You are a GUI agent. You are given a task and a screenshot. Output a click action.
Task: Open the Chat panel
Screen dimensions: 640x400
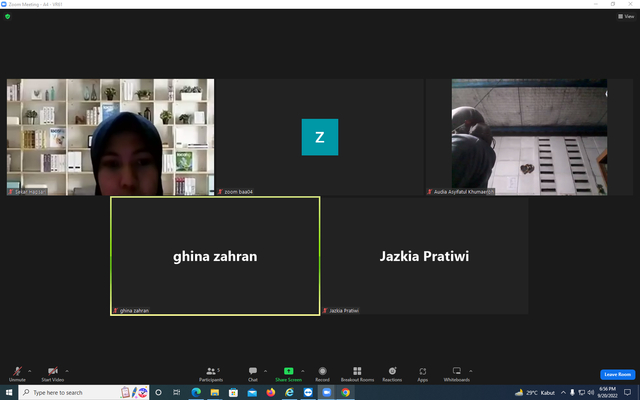click(253, 373)
